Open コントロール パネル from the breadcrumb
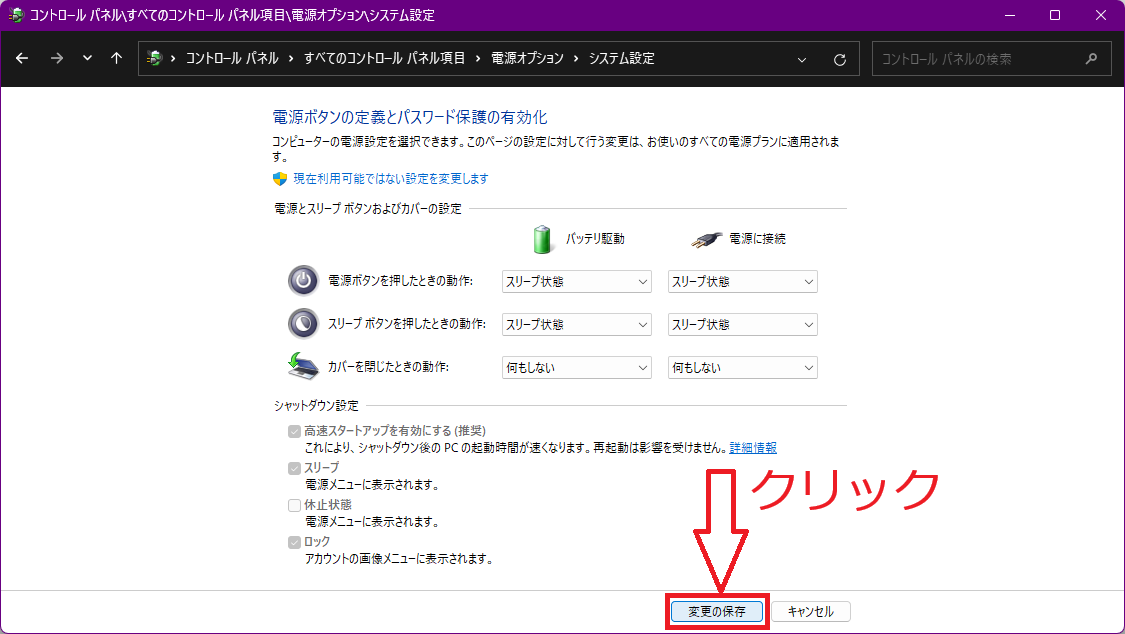This screenshot has height=634, width=1125. tap(229, 58)
